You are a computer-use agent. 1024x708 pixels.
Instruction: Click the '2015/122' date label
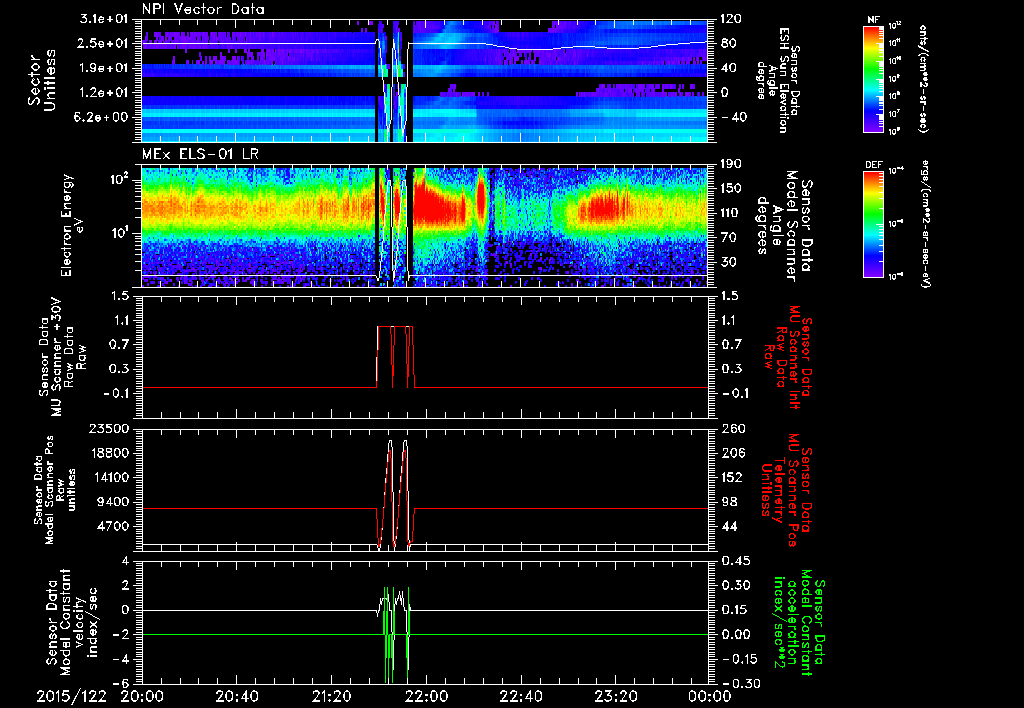71,697
